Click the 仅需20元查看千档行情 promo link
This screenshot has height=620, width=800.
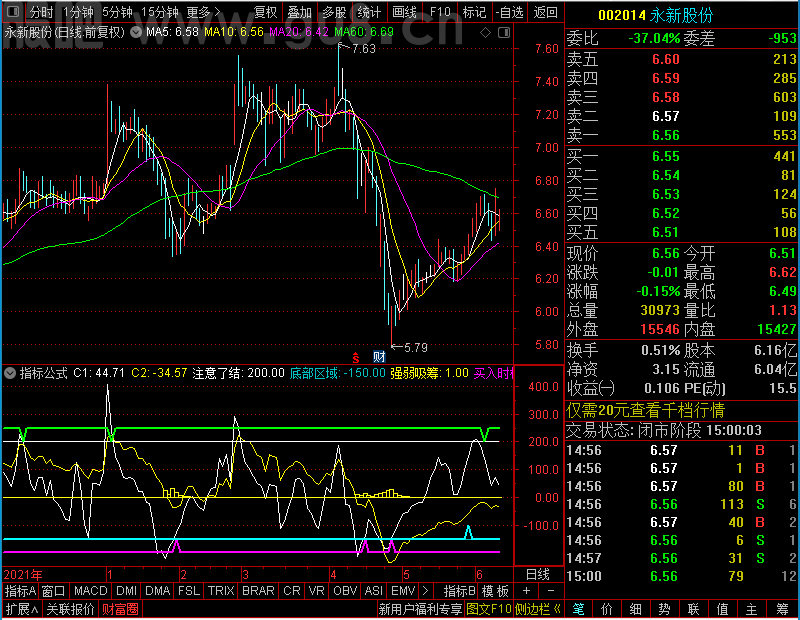(645, 410)
